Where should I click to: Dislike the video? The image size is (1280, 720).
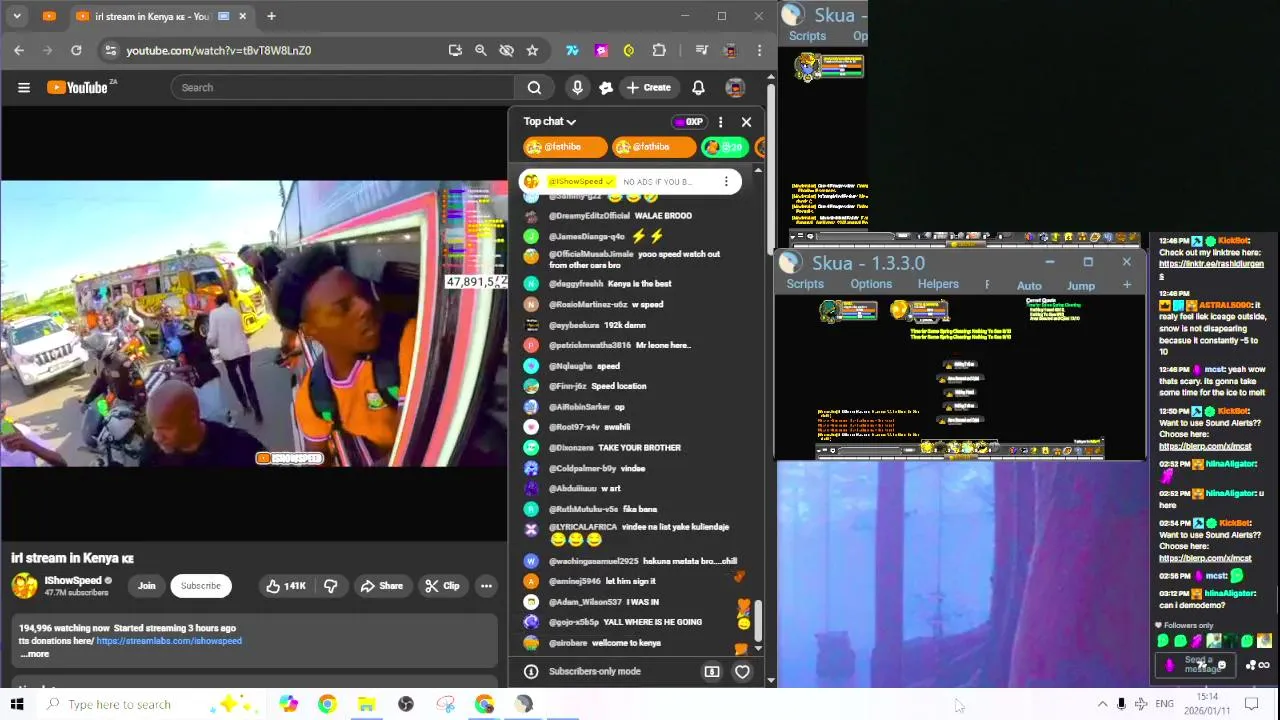tap(330, 586)
